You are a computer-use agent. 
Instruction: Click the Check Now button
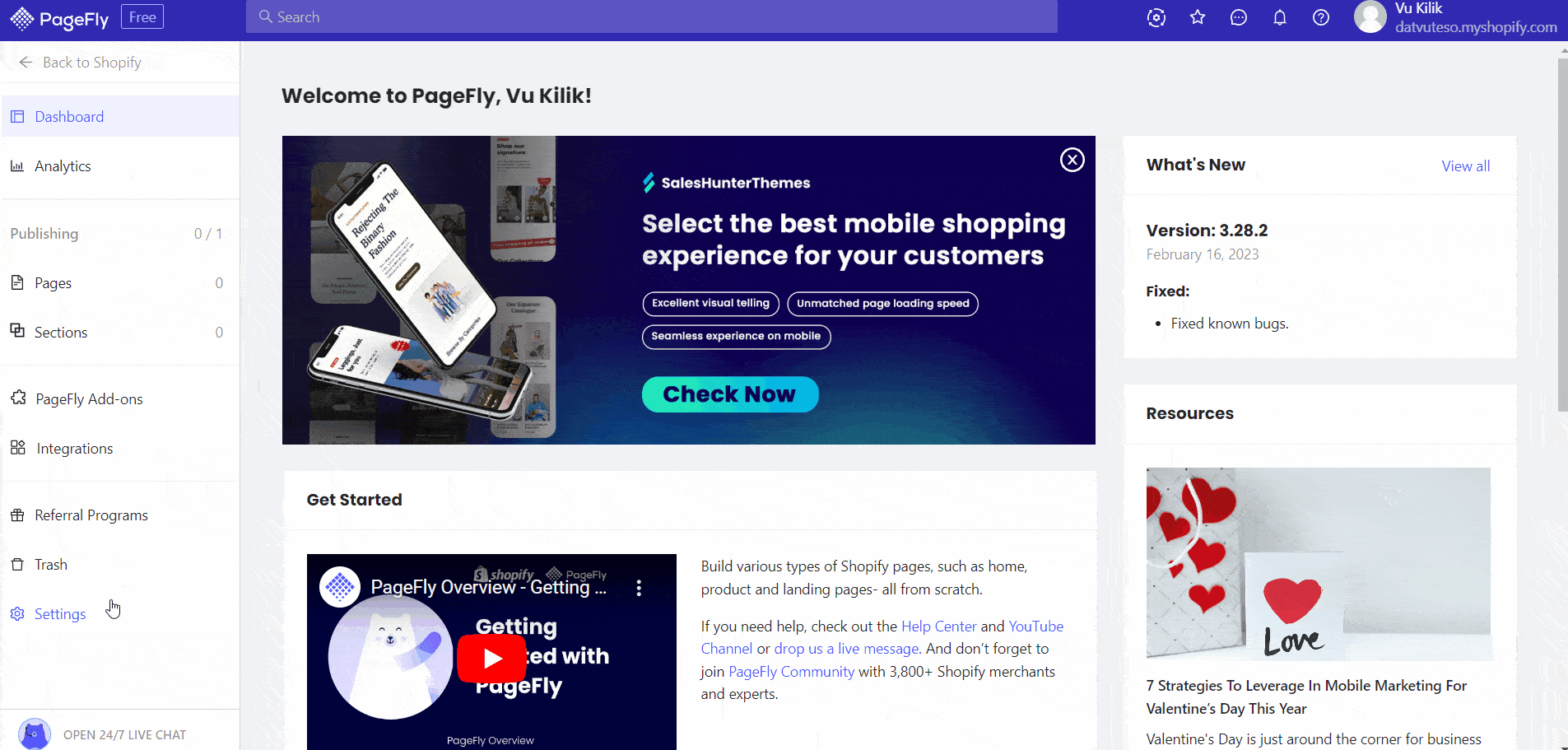coord(729,394)
